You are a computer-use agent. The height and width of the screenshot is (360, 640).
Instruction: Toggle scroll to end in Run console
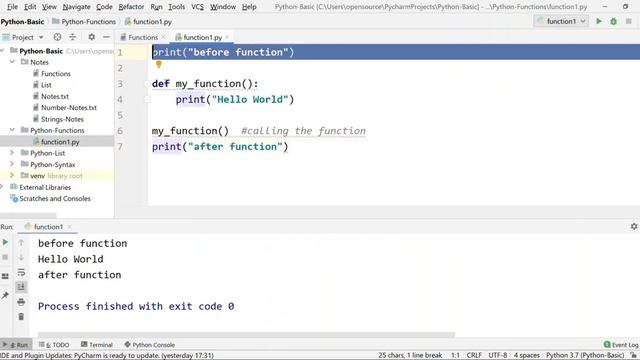click(21, 287)
